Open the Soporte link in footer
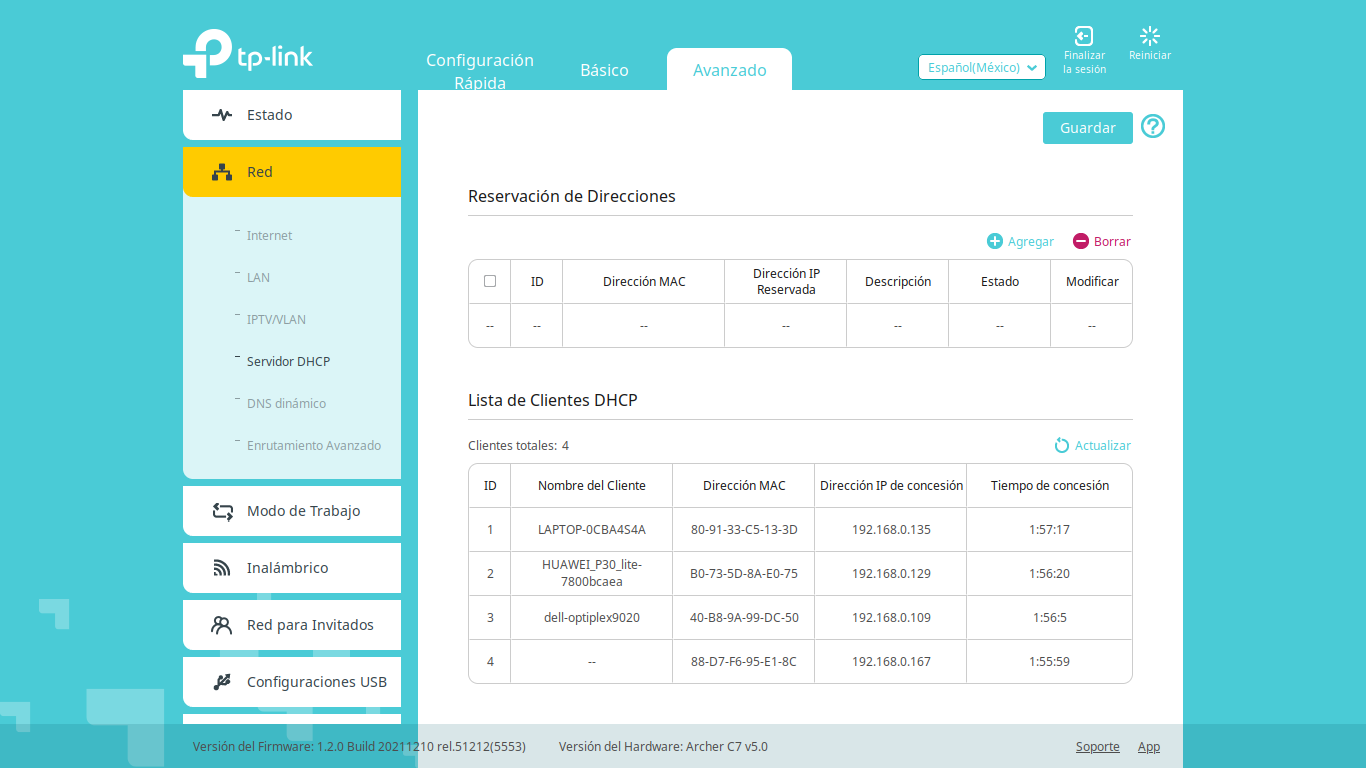 (x=1098, y=746)
